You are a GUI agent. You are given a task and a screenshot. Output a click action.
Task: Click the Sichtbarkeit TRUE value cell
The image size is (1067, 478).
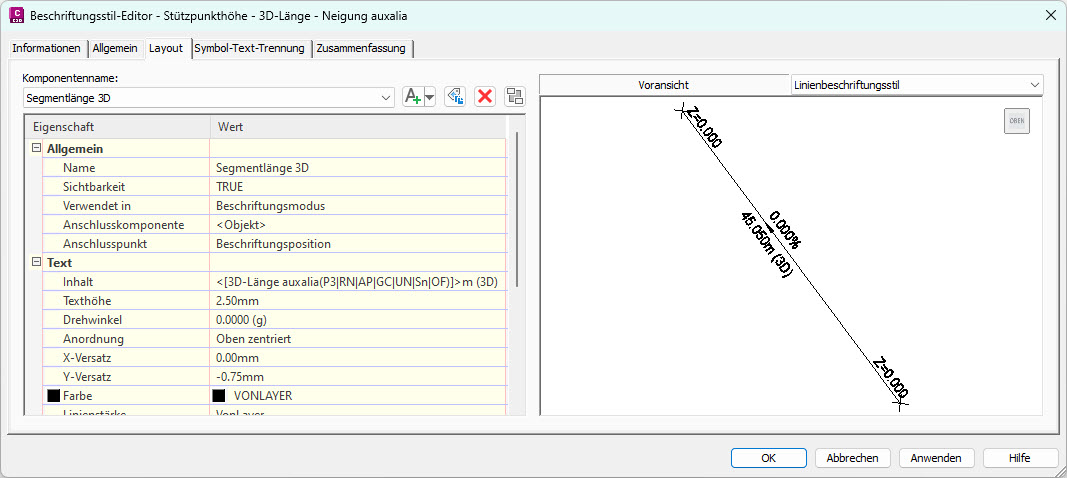pos(358,187)
